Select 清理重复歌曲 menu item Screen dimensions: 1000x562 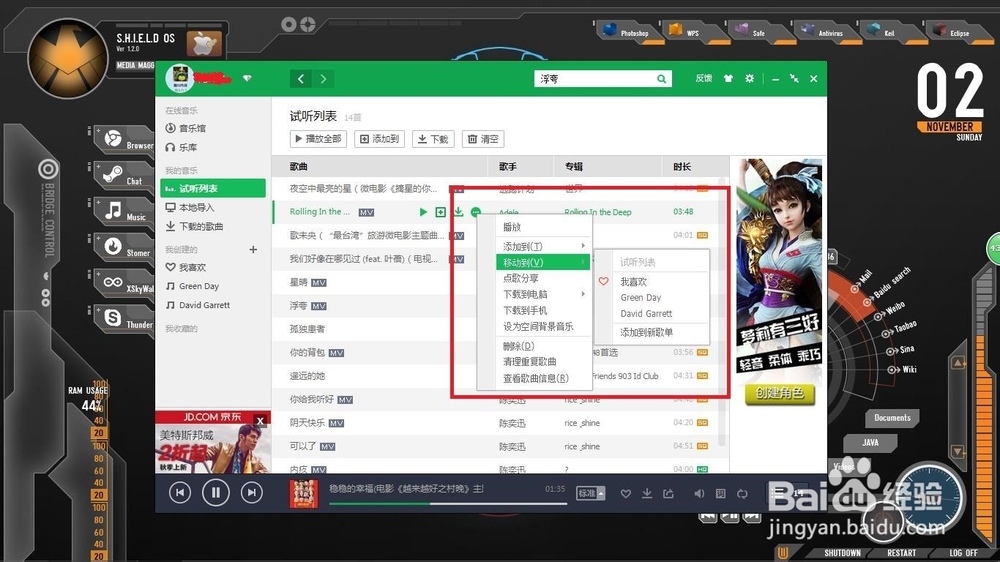pos(543,362)
